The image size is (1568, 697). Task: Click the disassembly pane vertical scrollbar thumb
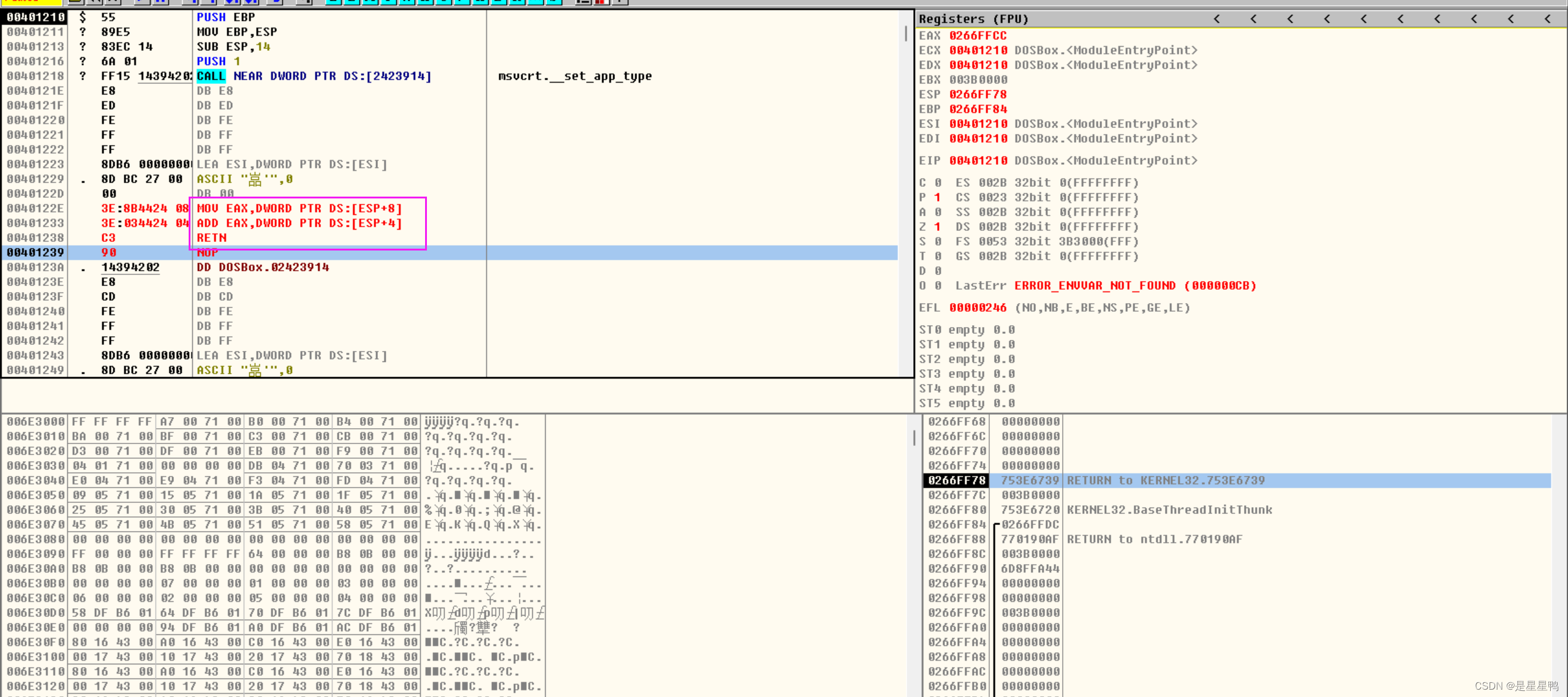point(906,34)
